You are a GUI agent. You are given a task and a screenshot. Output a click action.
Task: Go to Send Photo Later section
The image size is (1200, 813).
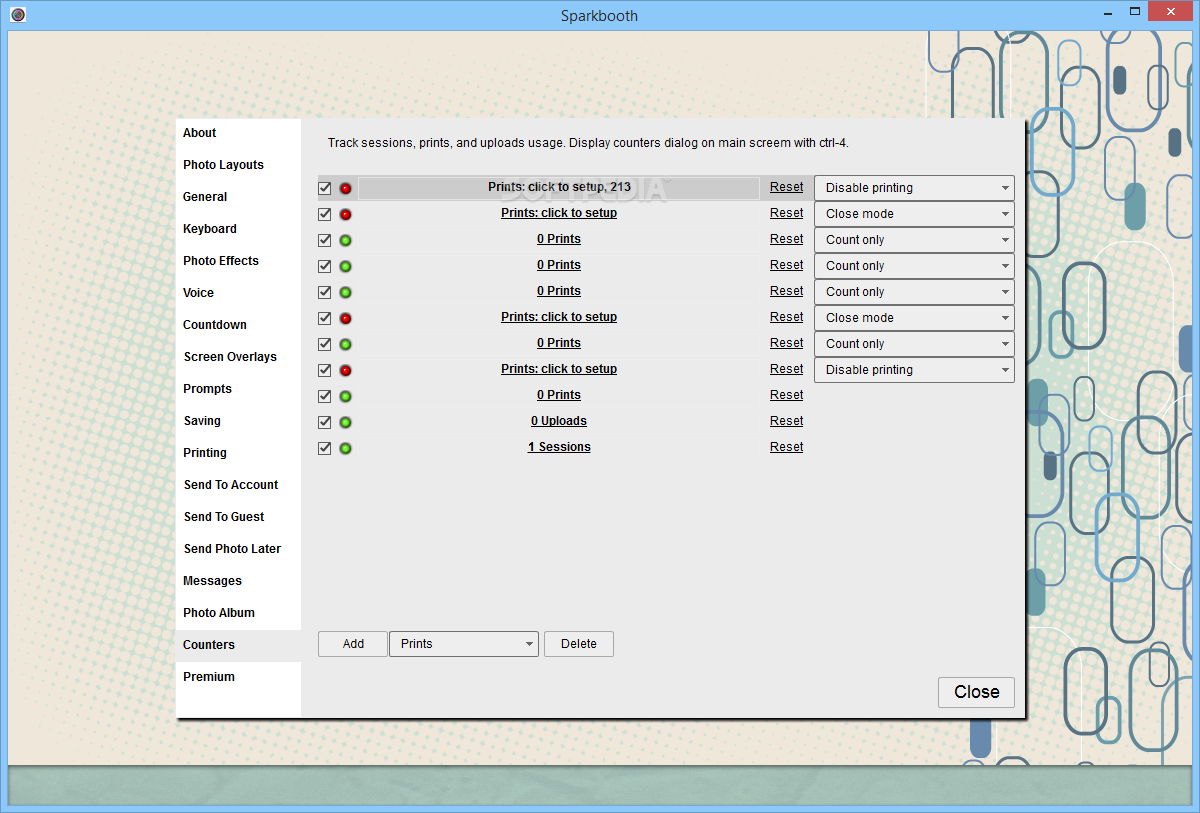tap(238, 549)
